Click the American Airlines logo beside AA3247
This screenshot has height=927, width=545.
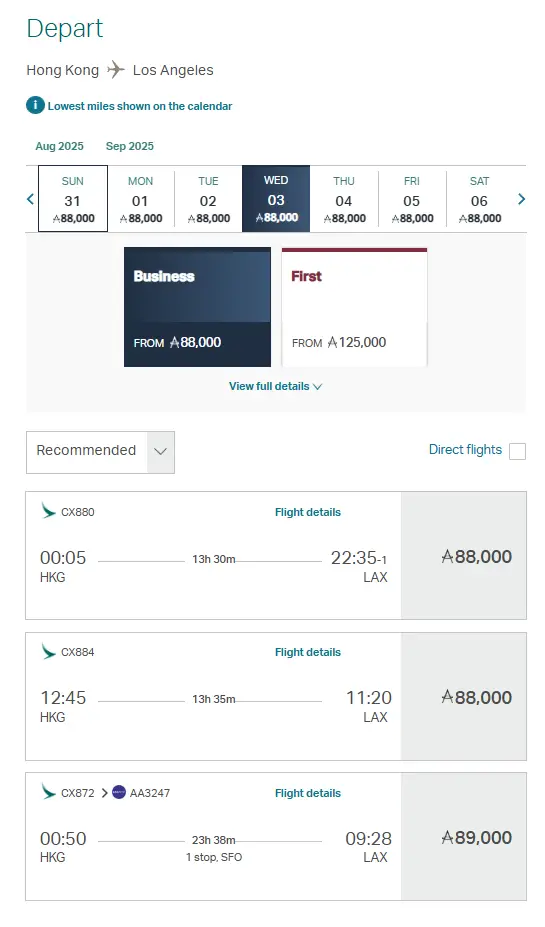point(119,792)
